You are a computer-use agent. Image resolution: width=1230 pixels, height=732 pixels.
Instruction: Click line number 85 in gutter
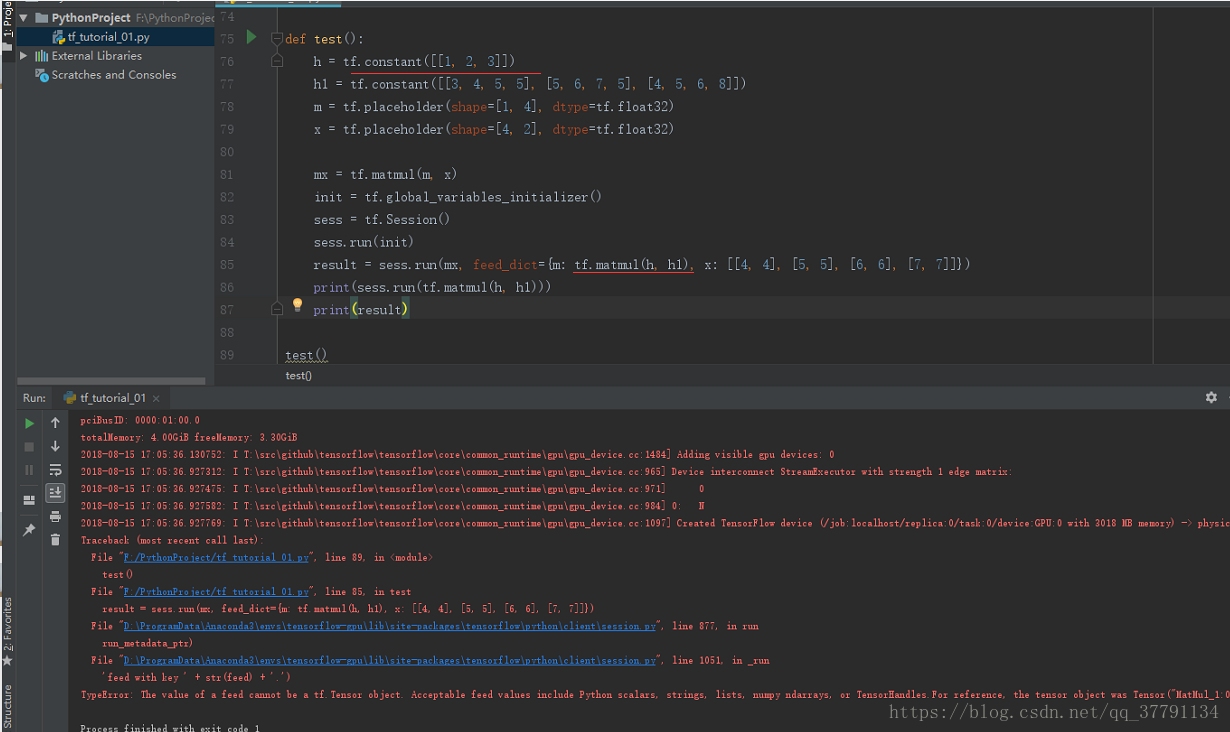point(226,264)
